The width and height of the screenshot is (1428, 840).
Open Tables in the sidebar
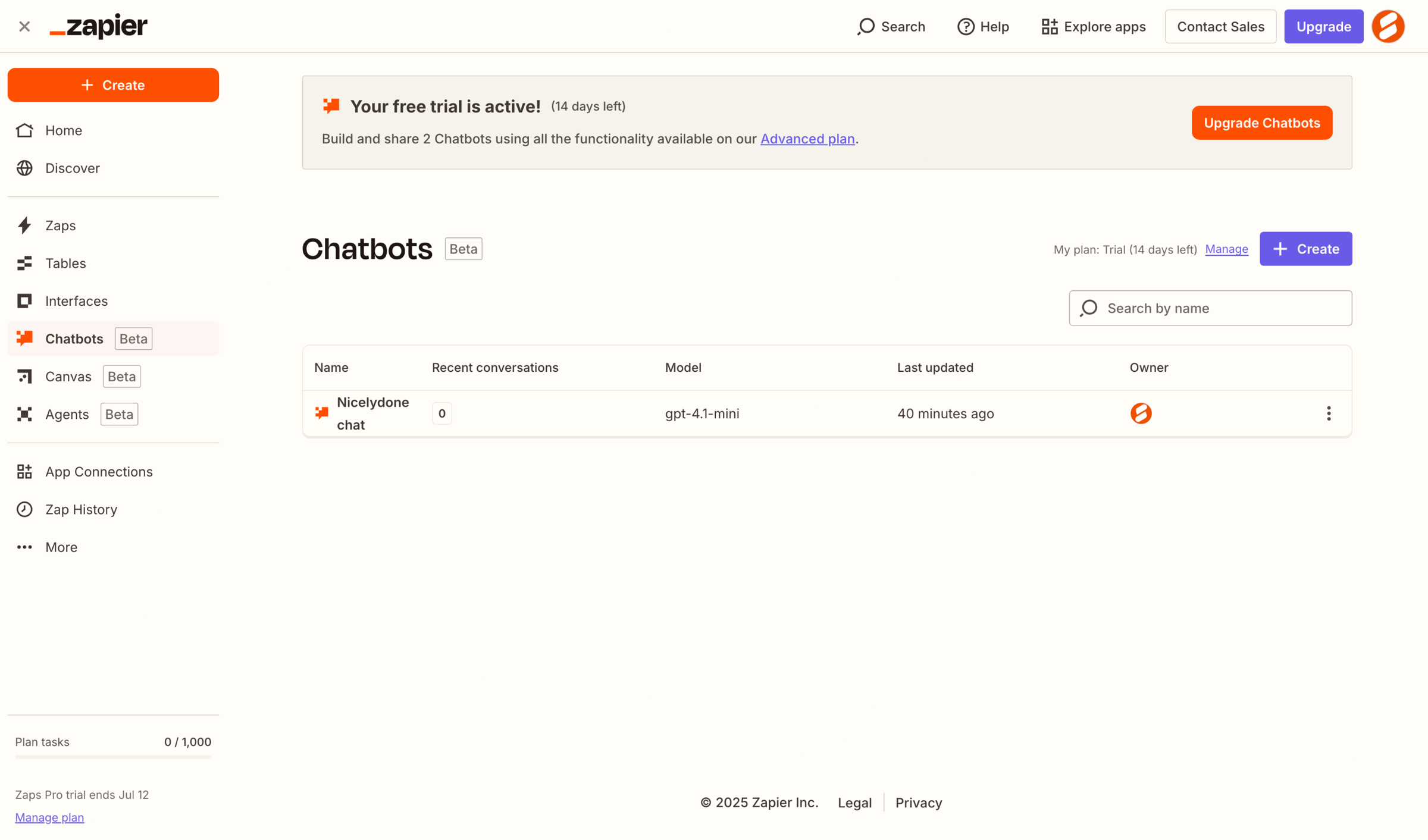coord(113,263)
